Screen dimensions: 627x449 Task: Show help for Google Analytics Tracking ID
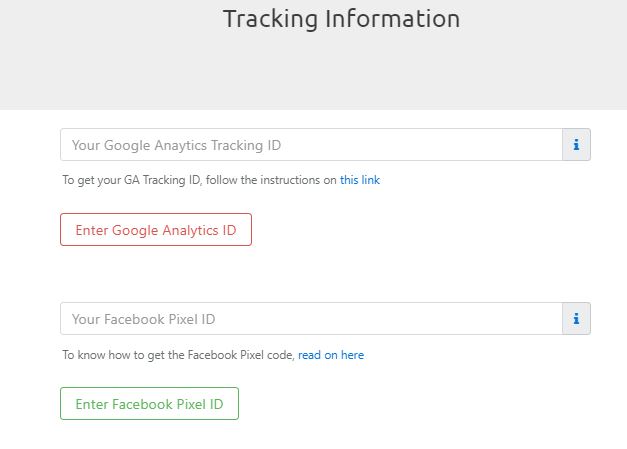(576, 145)
